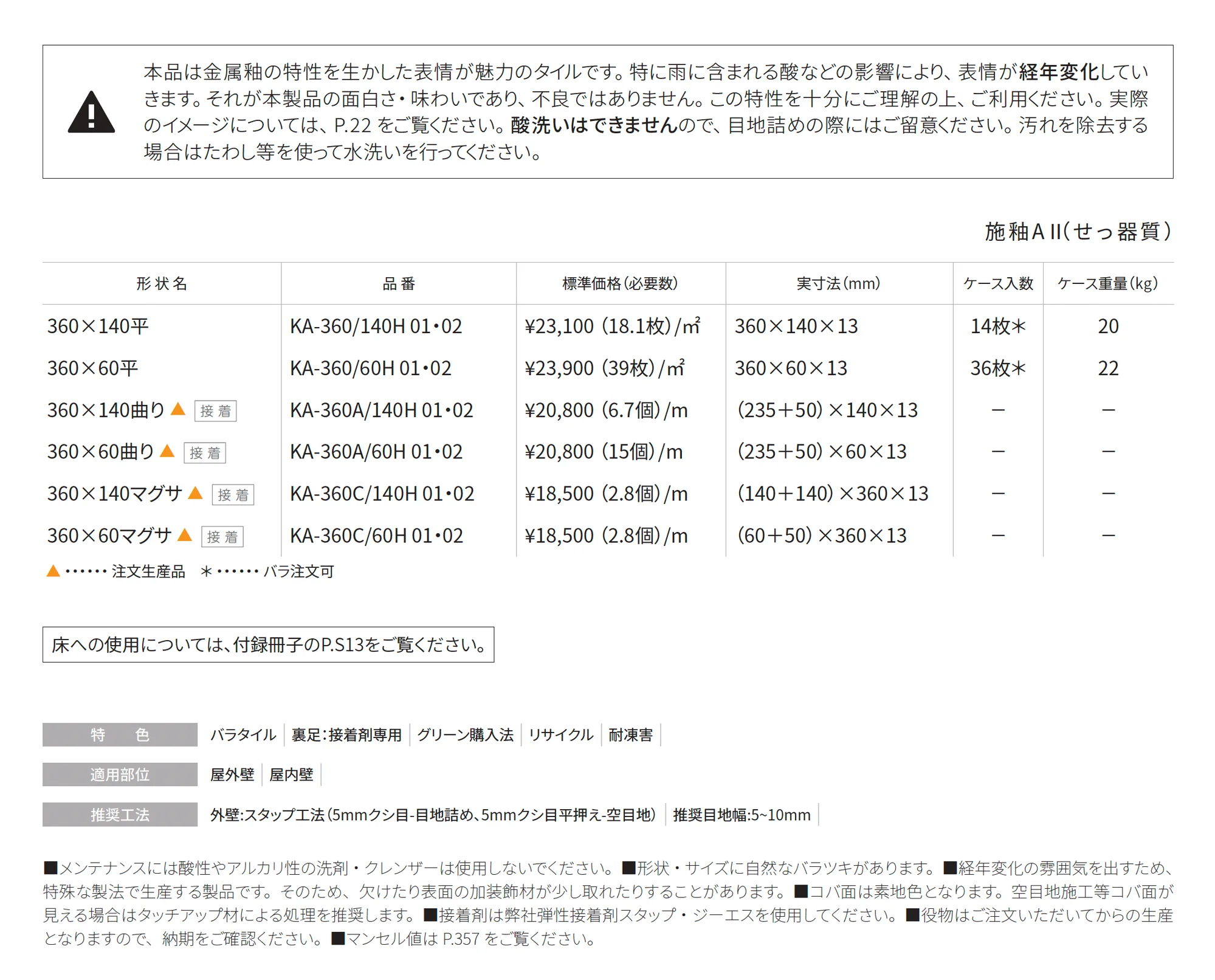Viewport: 1215px width, 980px height.
Task: Click orange triangle beside 360×140マグサ
Action: click(x=195, y=493)
